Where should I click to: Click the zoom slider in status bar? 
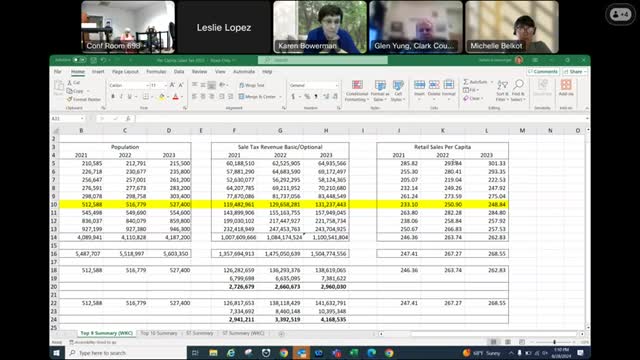(x=554, y=342)
